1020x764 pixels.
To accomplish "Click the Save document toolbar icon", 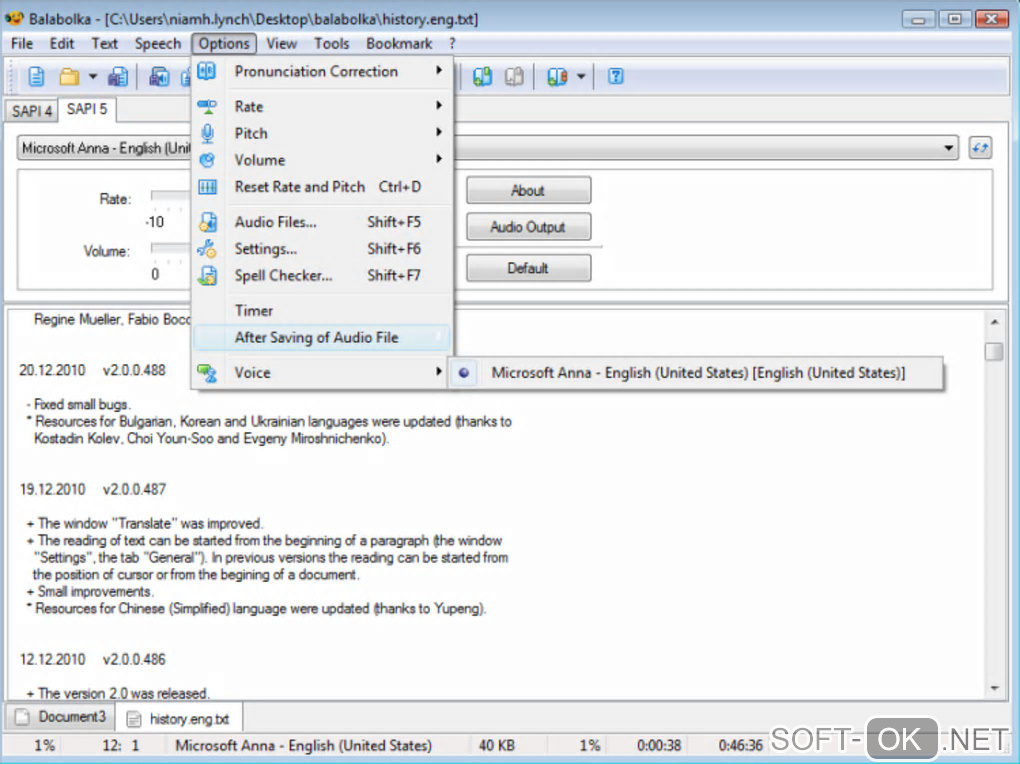I will point(118,77).
